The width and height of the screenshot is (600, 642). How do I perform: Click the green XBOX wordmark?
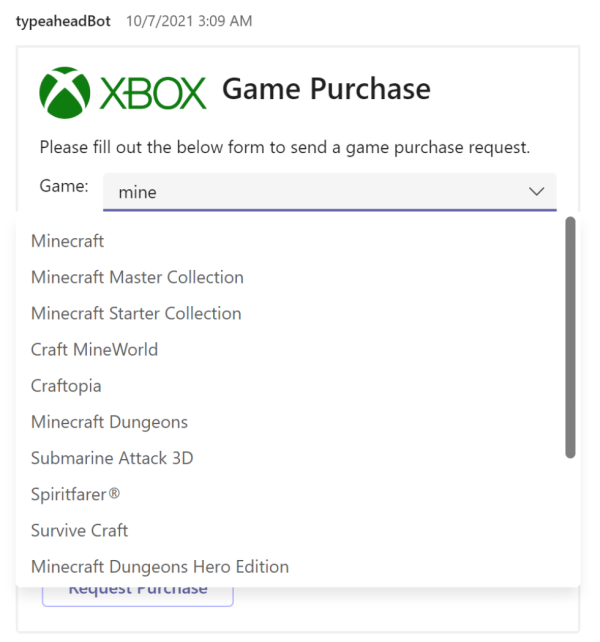pos(153,94)
